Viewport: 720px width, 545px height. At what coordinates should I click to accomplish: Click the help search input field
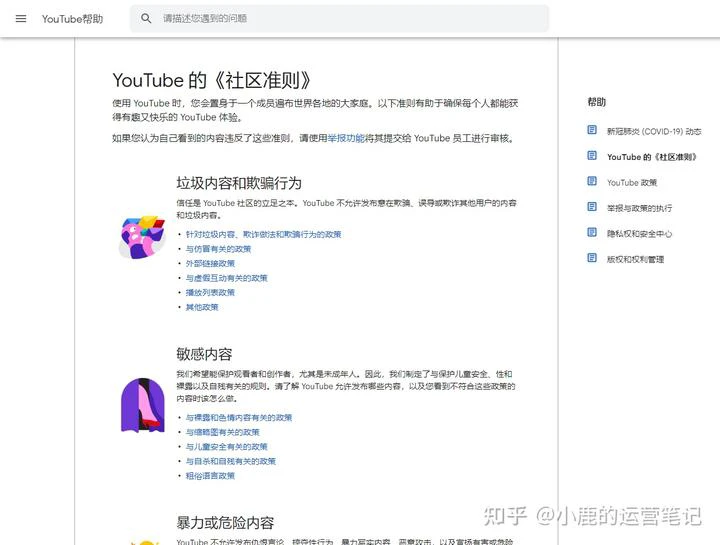(x=339, y=18)
